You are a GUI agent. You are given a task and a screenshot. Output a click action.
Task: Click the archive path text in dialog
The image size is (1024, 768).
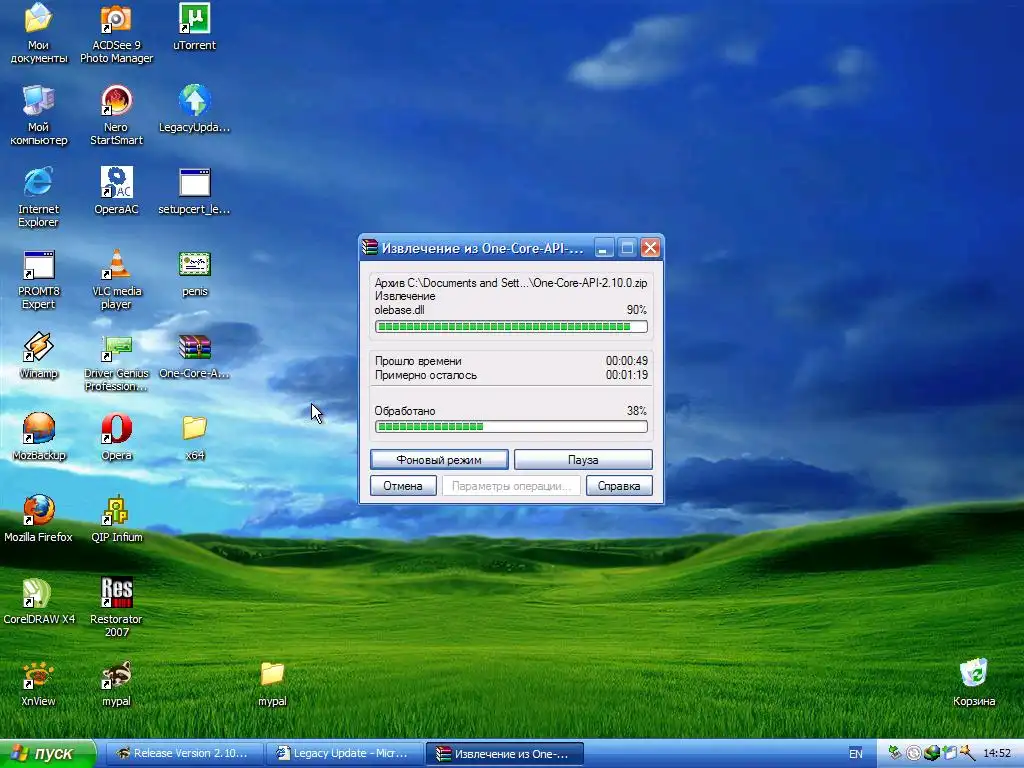tap(511, 283)
